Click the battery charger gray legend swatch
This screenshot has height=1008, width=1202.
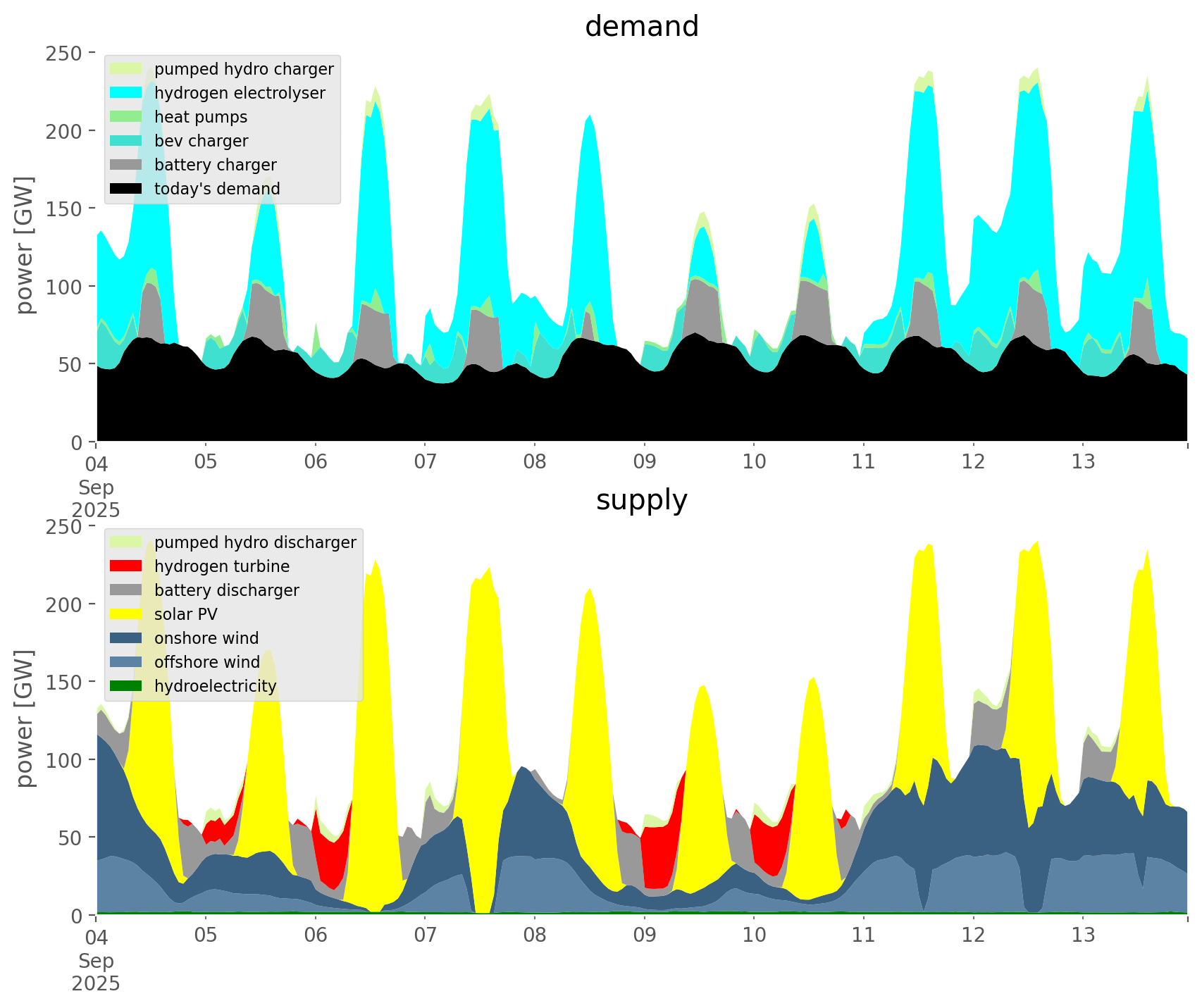pos(127,165)
